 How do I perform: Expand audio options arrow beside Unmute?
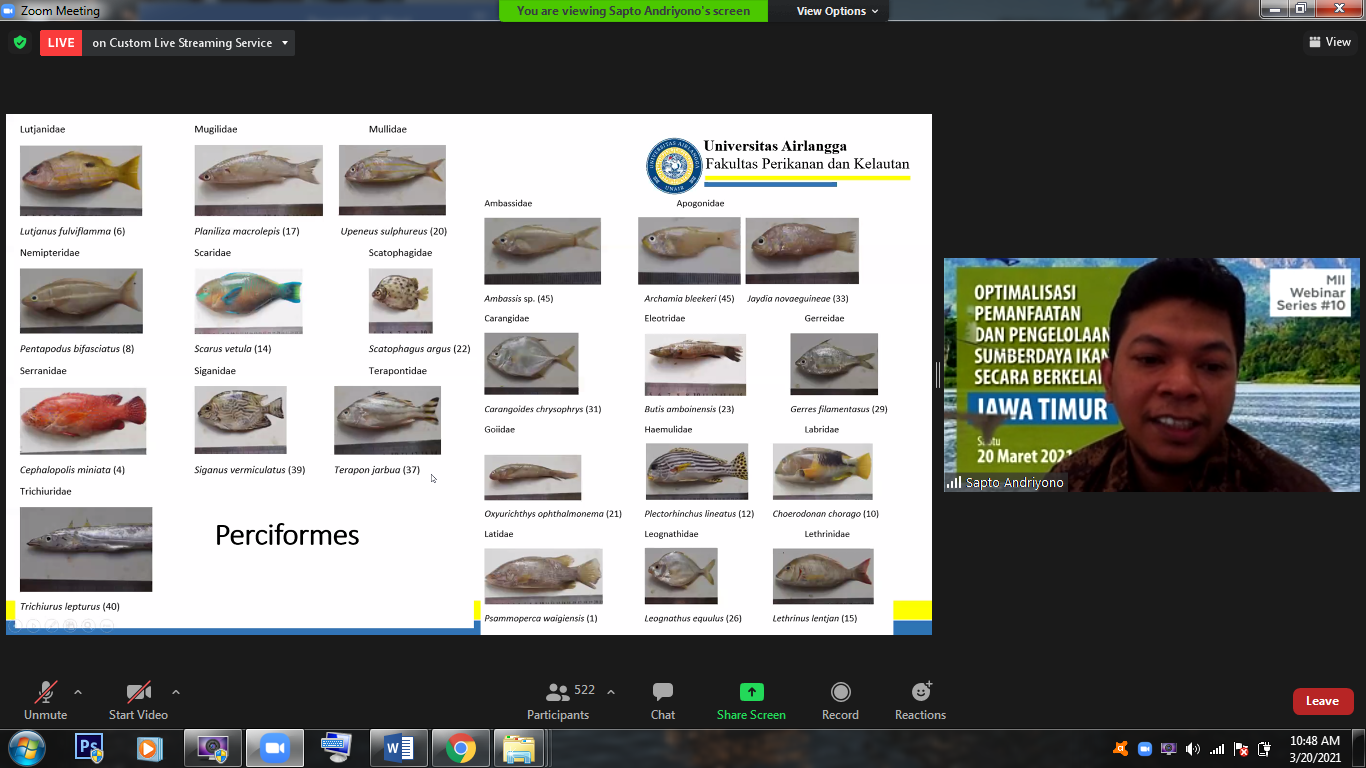coord(78,692)
